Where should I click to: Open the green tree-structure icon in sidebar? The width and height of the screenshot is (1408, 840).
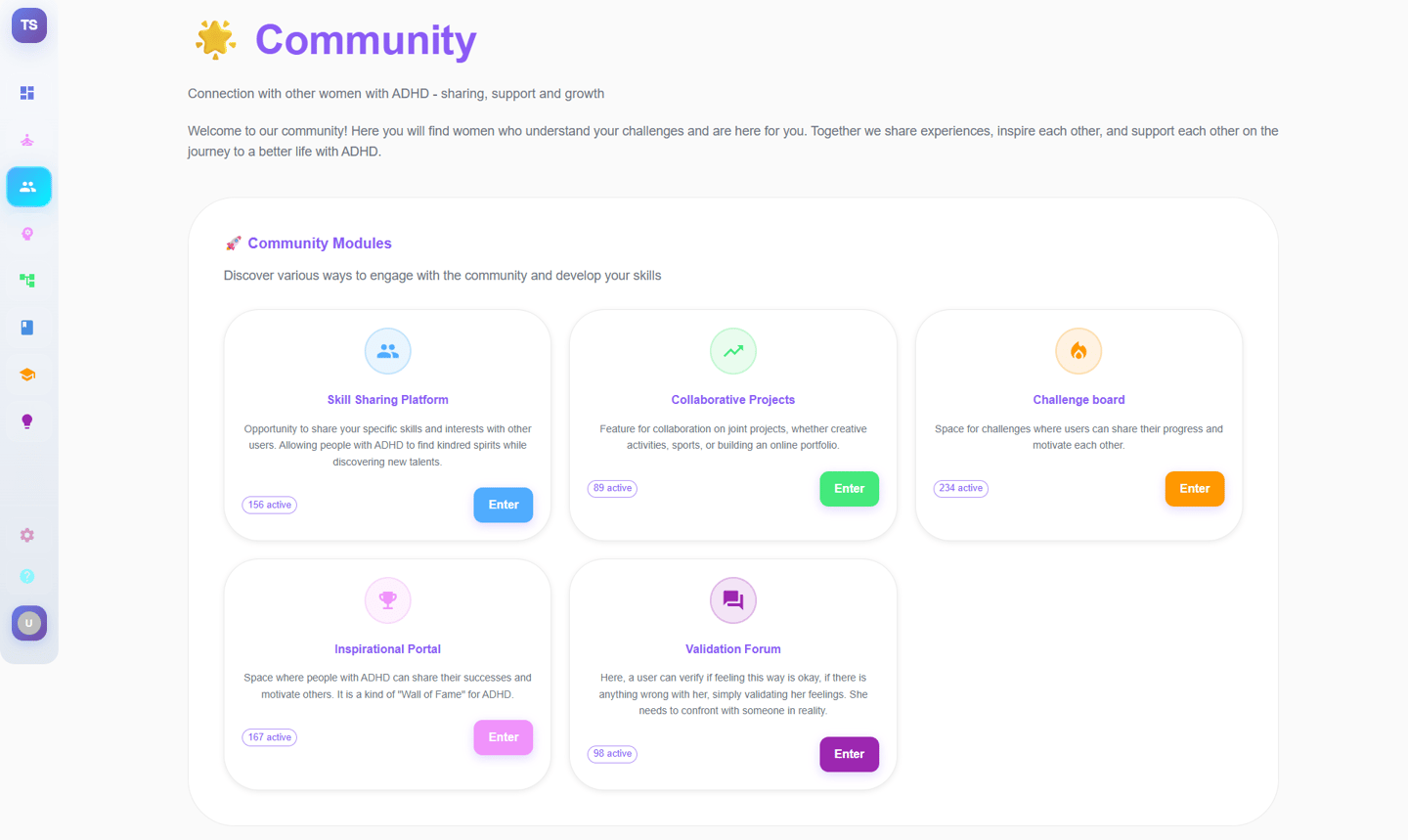tap(27, 281)
